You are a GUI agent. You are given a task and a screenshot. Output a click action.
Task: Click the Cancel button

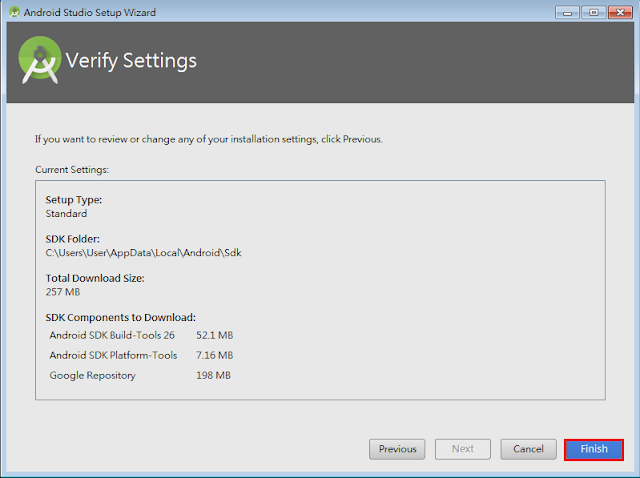coord(528,449)
